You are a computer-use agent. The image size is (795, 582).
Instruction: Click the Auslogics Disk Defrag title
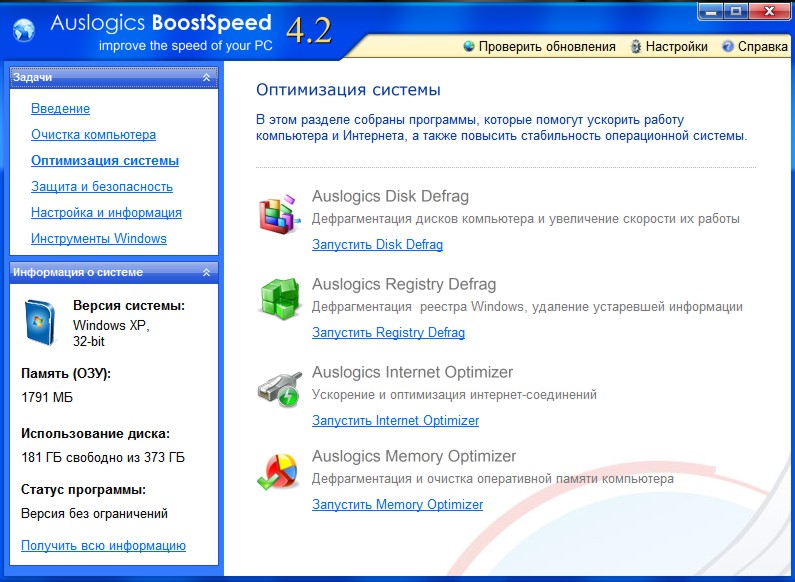tap(390, 196)
